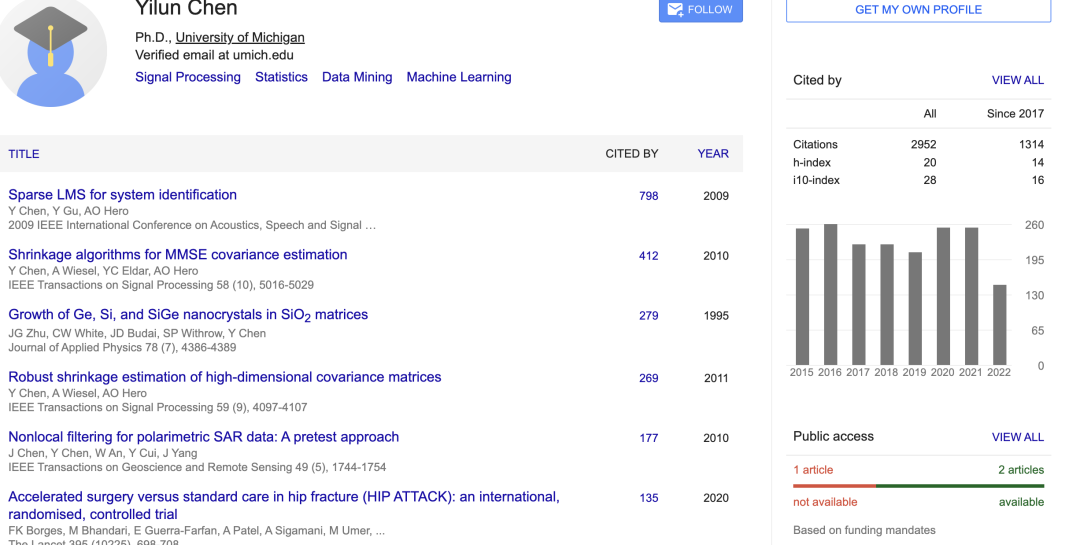Open Sparse LMS for system identification paper
This screenshot has width=1080, height=545.
(123, 195)
